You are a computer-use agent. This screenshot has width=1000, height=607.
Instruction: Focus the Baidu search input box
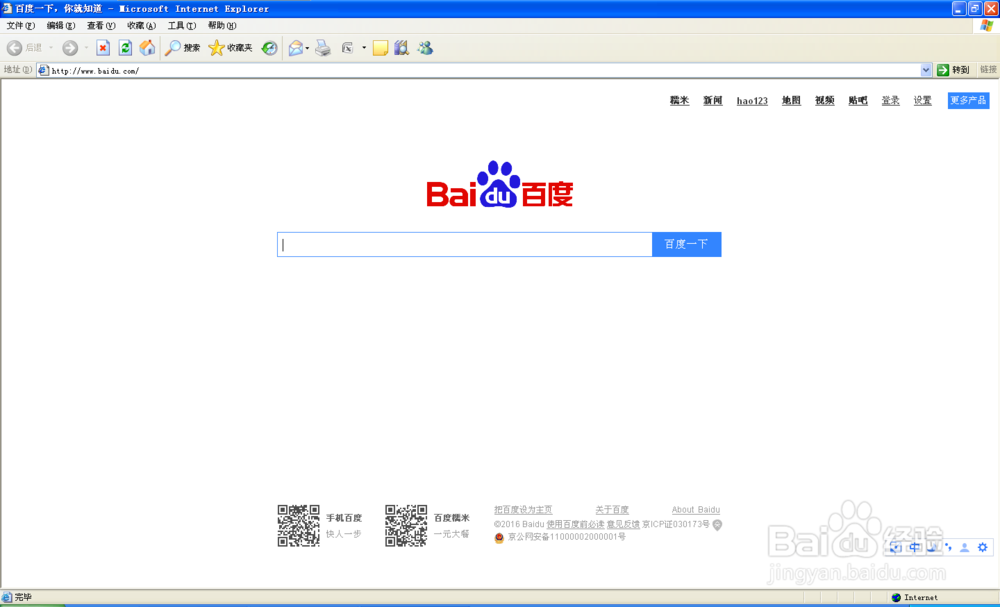464,244
